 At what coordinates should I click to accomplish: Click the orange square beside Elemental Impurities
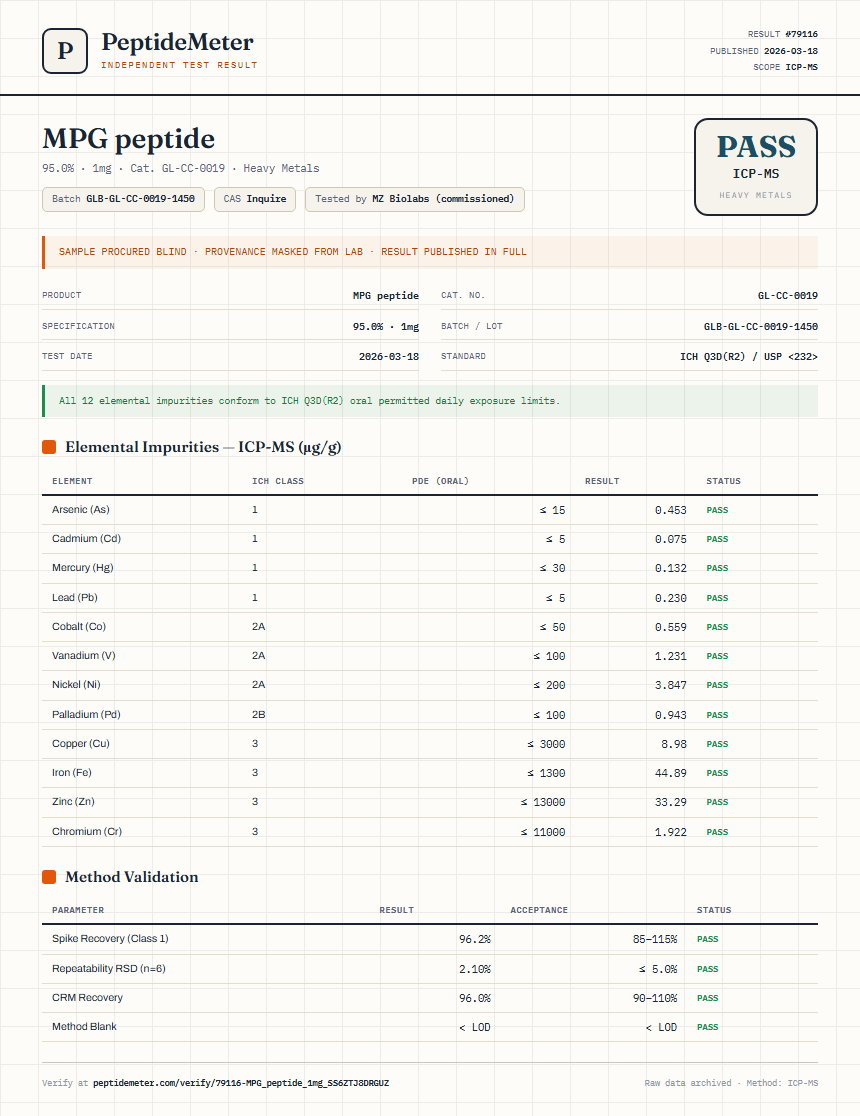[49, 447]
